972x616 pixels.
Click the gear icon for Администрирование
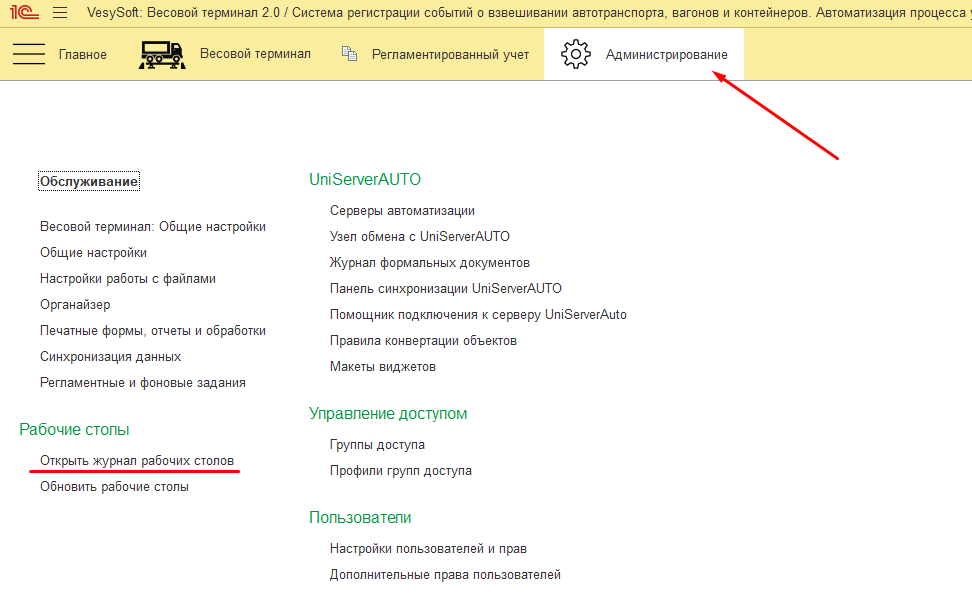pos(576,54)
